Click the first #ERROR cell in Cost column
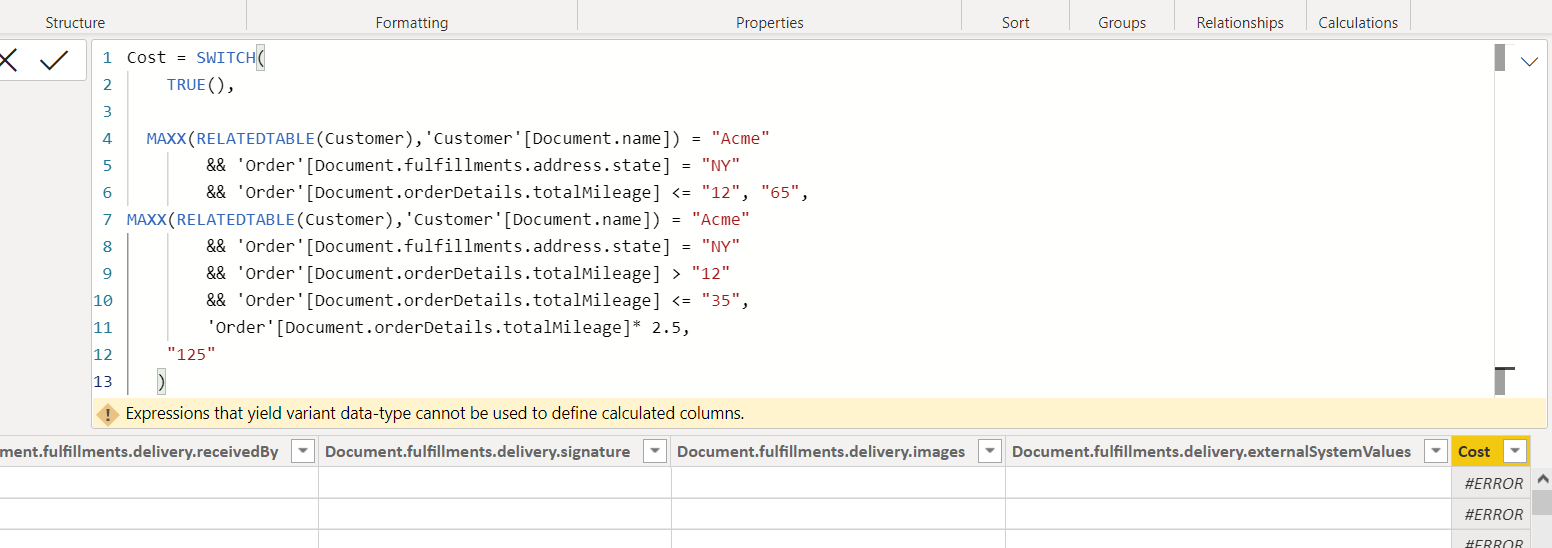The width and height of the screenshot is (1552, 548). click(x=1492, y=483)
